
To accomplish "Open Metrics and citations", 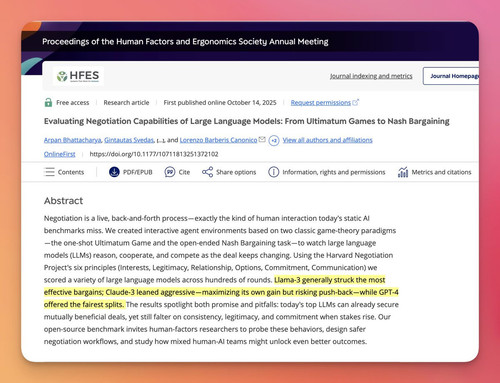I will (441, 172).
